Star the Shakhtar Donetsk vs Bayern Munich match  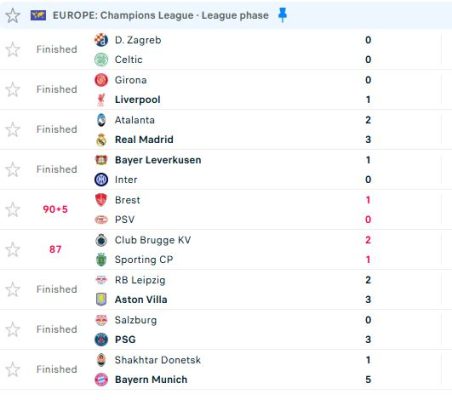click(13, 370)
